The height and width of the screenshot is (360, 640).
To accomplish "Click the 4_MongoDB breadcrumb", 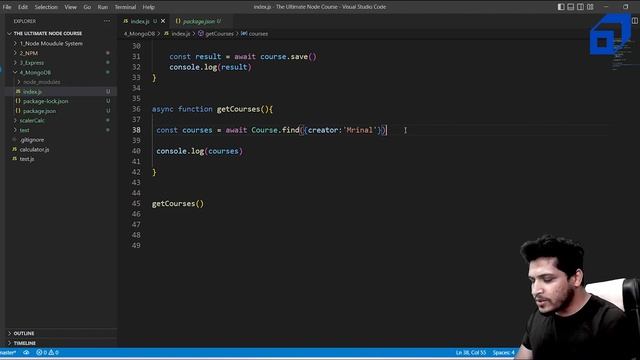I will (x=139, y=34).
